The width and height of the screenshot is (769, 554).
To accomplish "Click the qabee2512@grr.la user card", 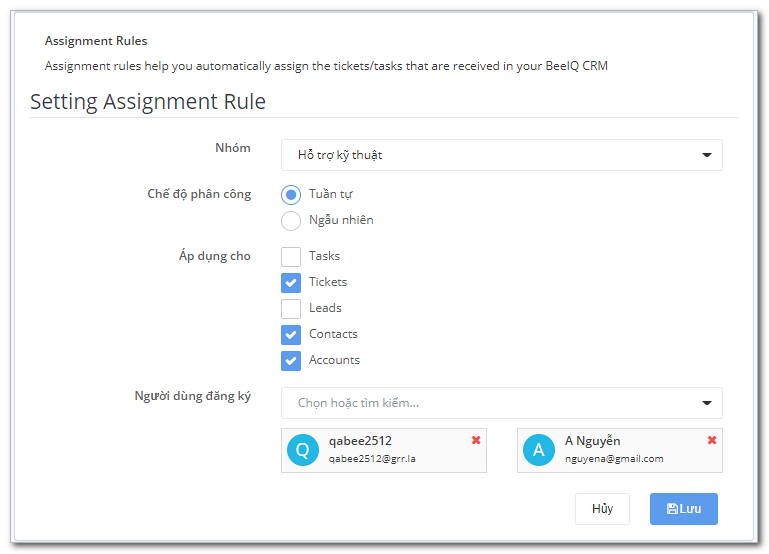I will 384,451.
